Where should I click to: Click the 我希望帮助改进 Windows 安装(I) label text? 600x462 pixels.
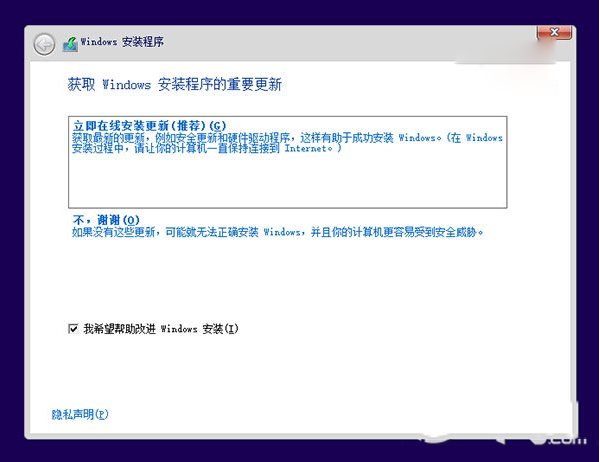160,328
